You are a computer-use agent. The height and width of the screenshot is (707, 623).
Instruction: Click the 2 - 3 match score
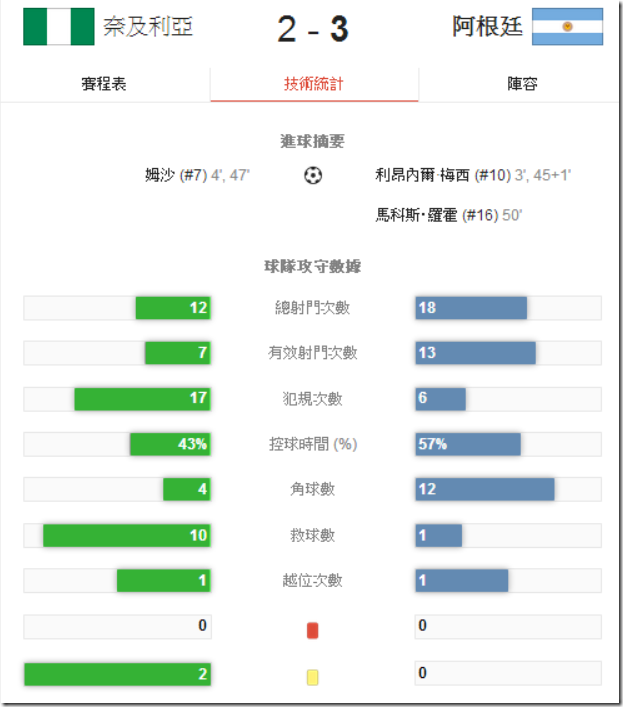pos(313,29)
